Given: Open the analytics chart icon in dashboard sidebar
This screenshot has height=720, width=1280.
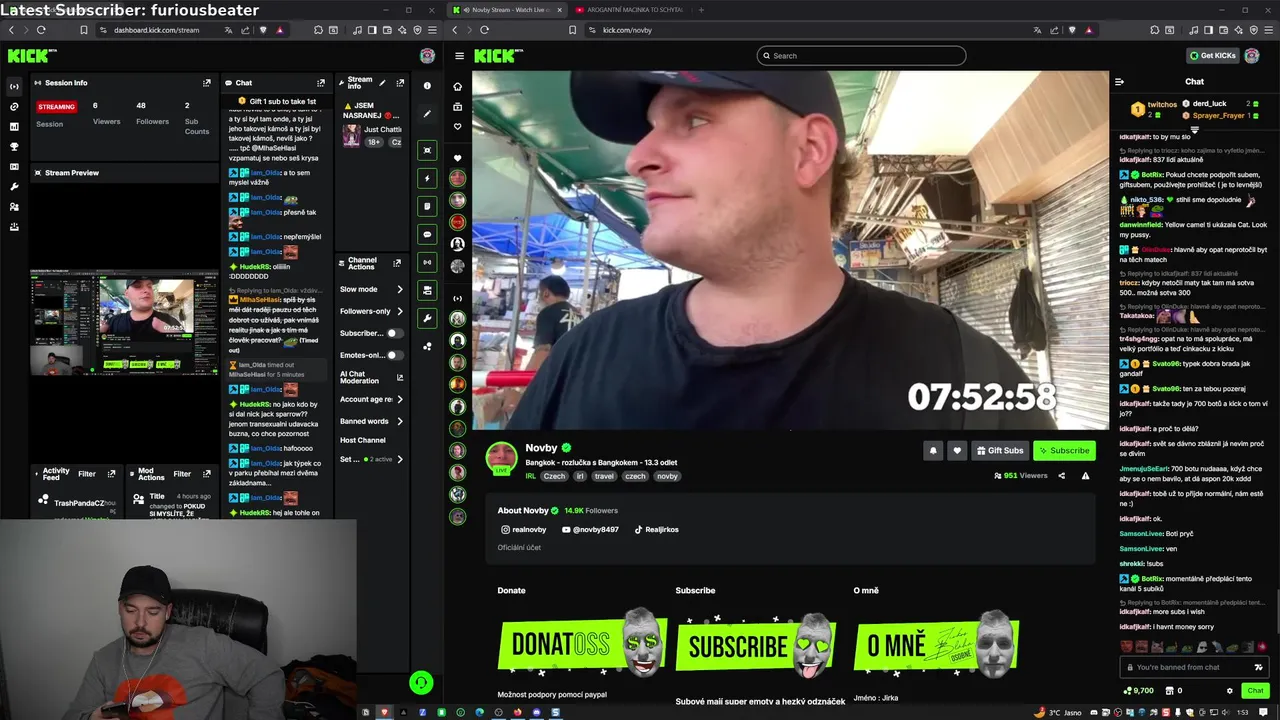Looking at the screenshot, I should click(x=14, y=127).
